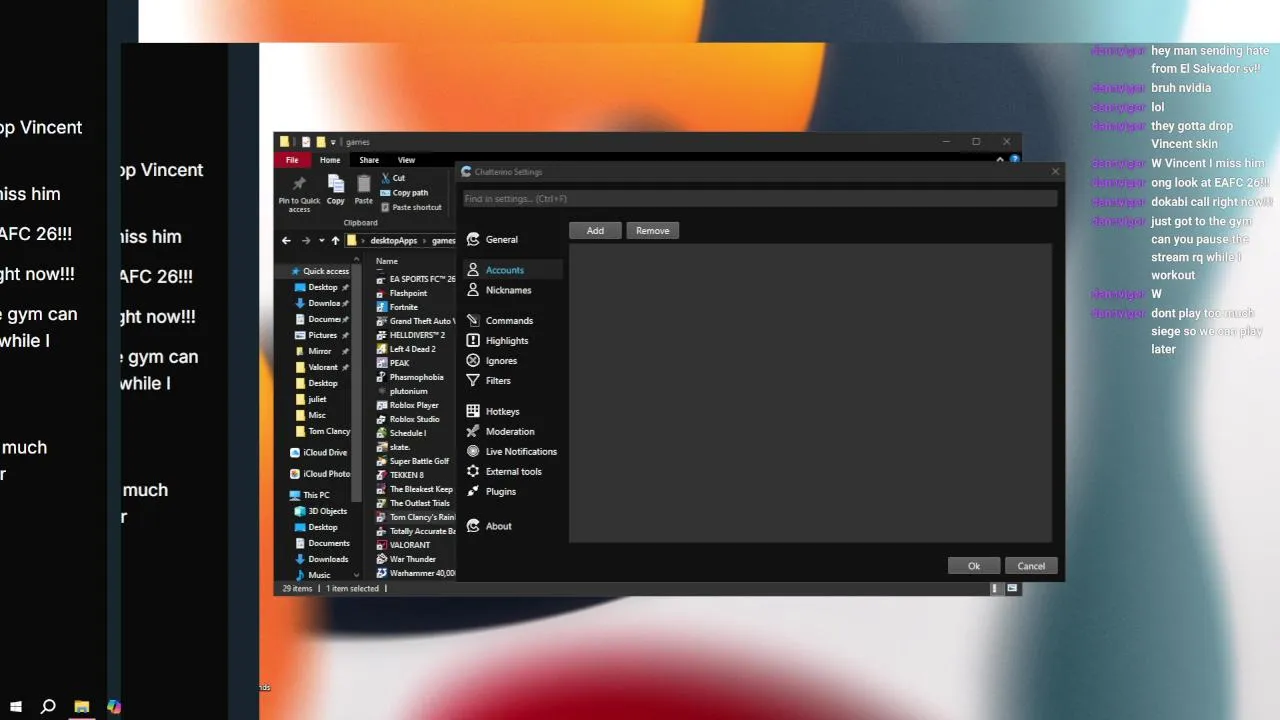Open taskbar search
Screen dimensions: 1280x720
[x=48, y=707]
